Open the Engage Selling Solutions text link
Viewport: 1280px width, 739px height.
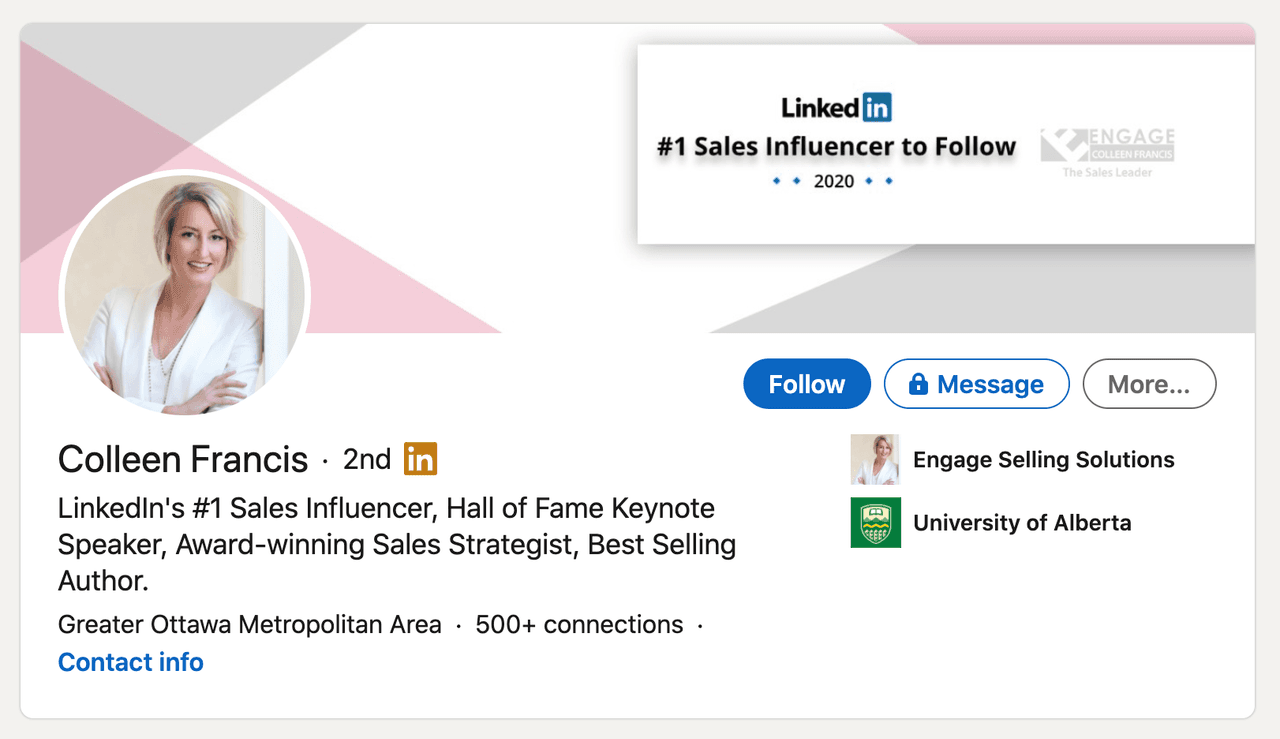[x=1043, y=460]
